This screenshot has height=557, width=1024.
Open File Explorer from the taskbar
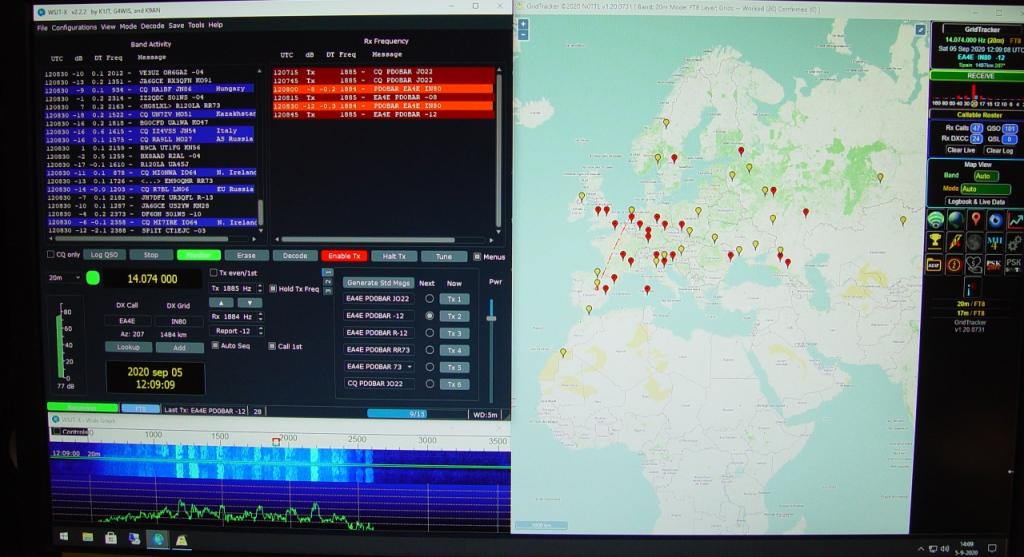pyautogui.click(x=88, y=537)
